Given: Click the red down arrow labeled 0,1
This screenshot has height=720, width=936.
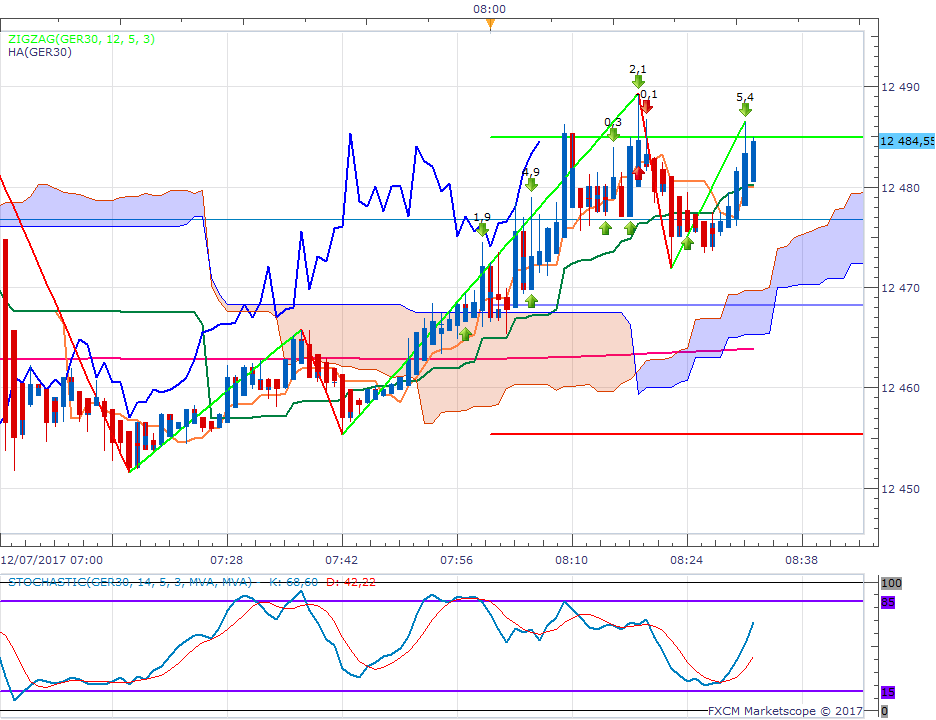Looking at the screenshot, I should coord(647,105).
